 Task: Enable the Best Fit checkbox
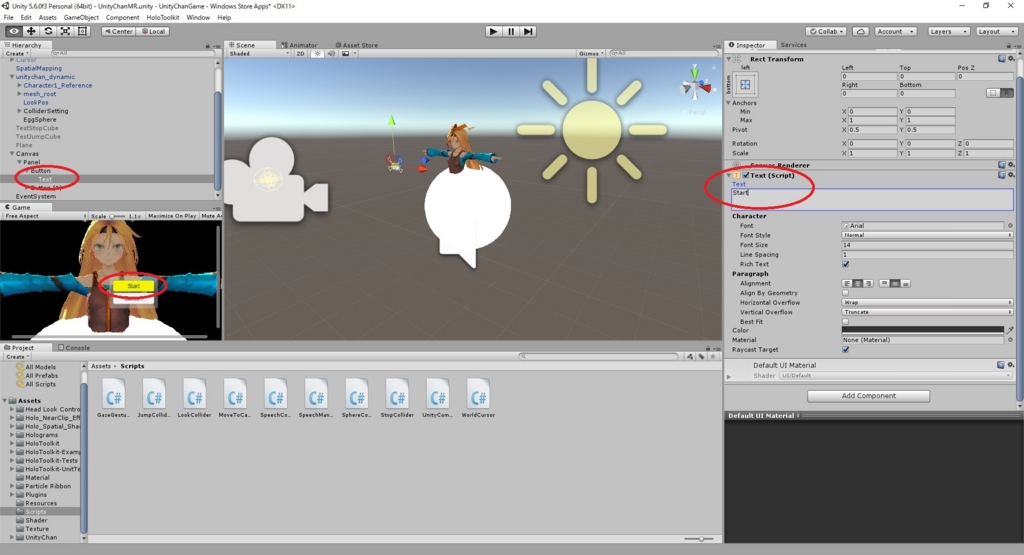[x=846, y=322]
